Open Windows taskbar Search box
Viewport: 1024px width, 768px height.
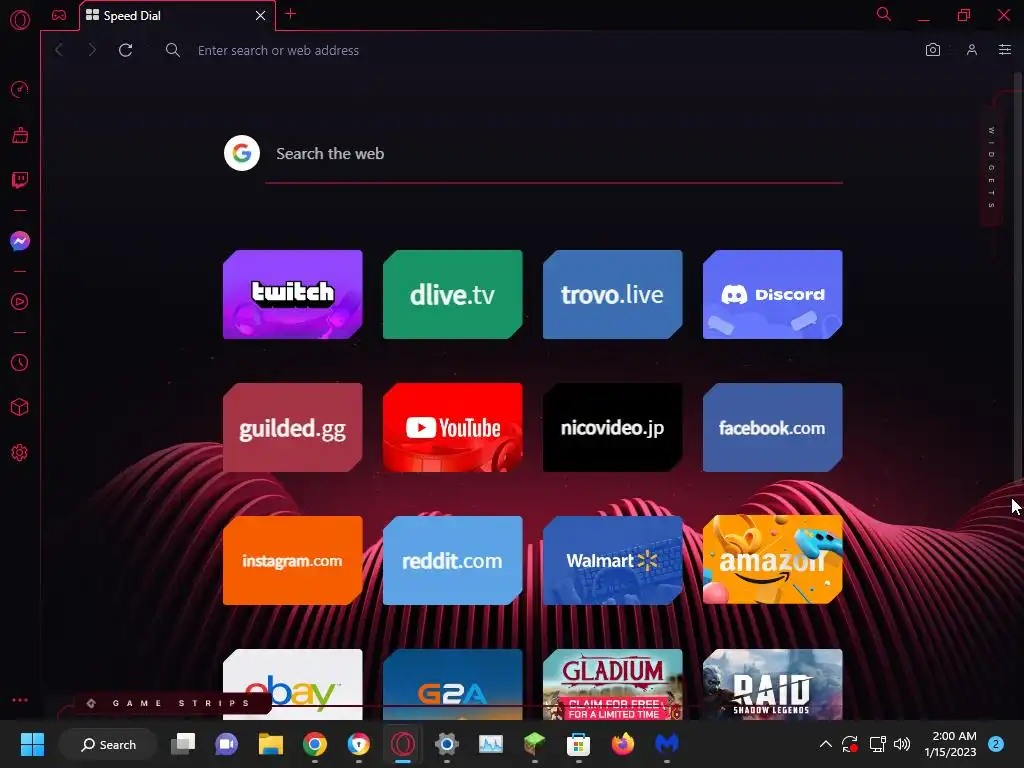pos(108,744)
